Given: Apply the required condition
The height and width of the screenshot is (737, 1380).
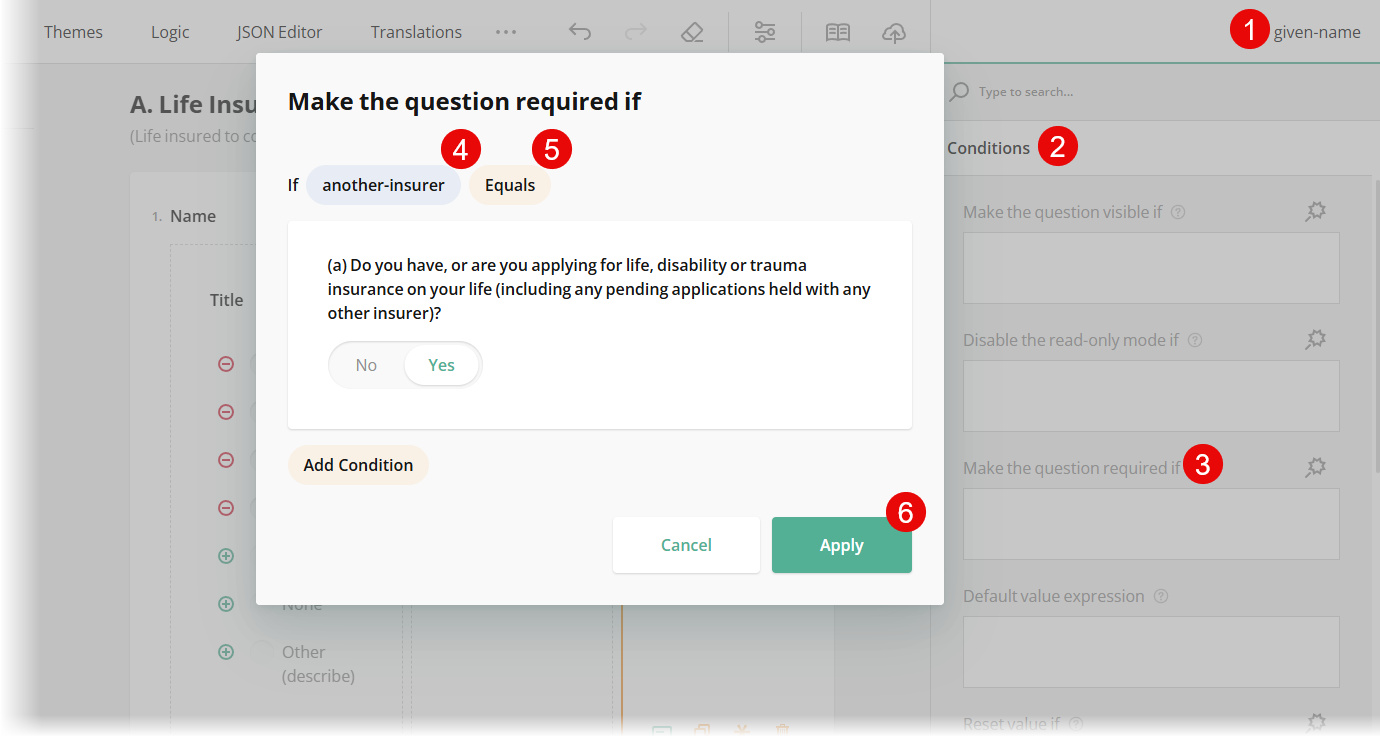Looking at the screenshot, I should 841,545.
